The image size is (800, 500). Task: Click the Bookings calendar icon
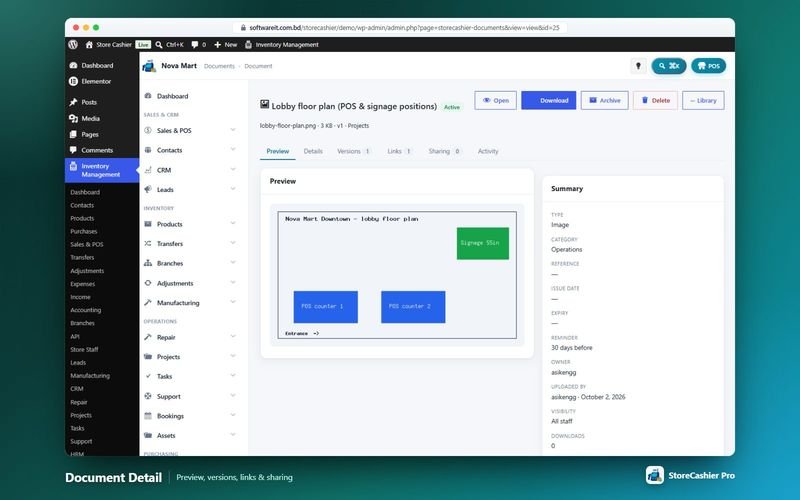pos(148,416)
